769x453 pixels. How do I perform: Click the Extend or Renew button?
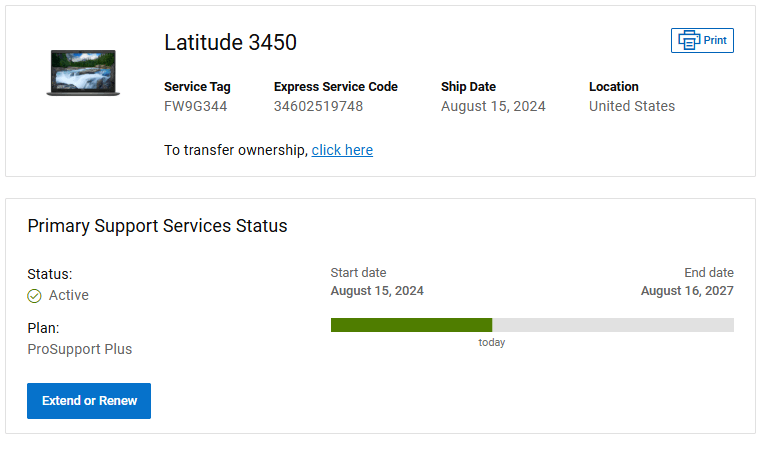point(89,401)
